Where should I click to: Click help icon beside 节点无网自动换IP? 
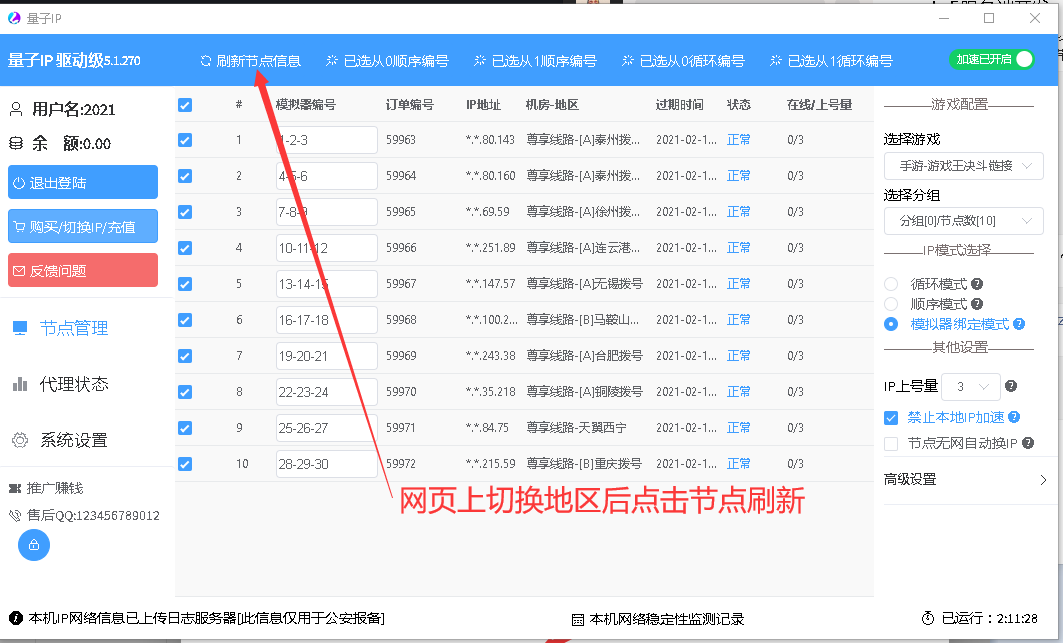point(1027,443)
